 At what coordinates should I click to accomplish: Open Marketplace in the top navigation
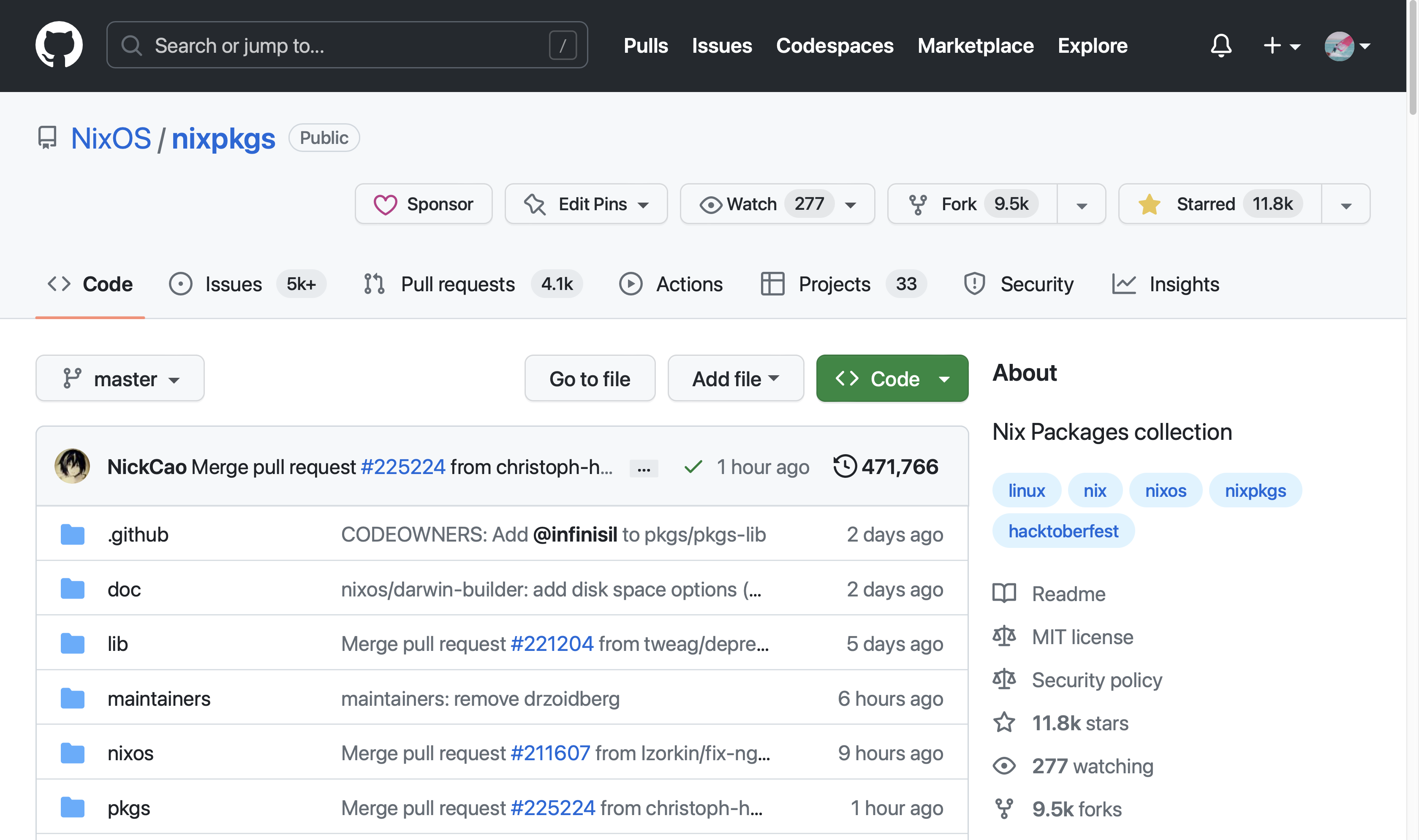(x=976, y=45)
